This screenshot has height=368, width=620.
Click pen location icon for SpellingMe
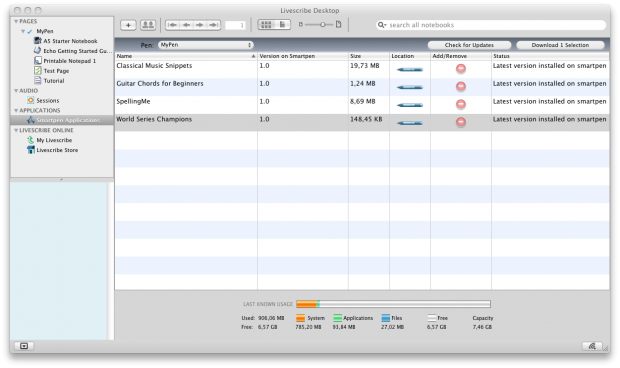[x=410, y=105]
